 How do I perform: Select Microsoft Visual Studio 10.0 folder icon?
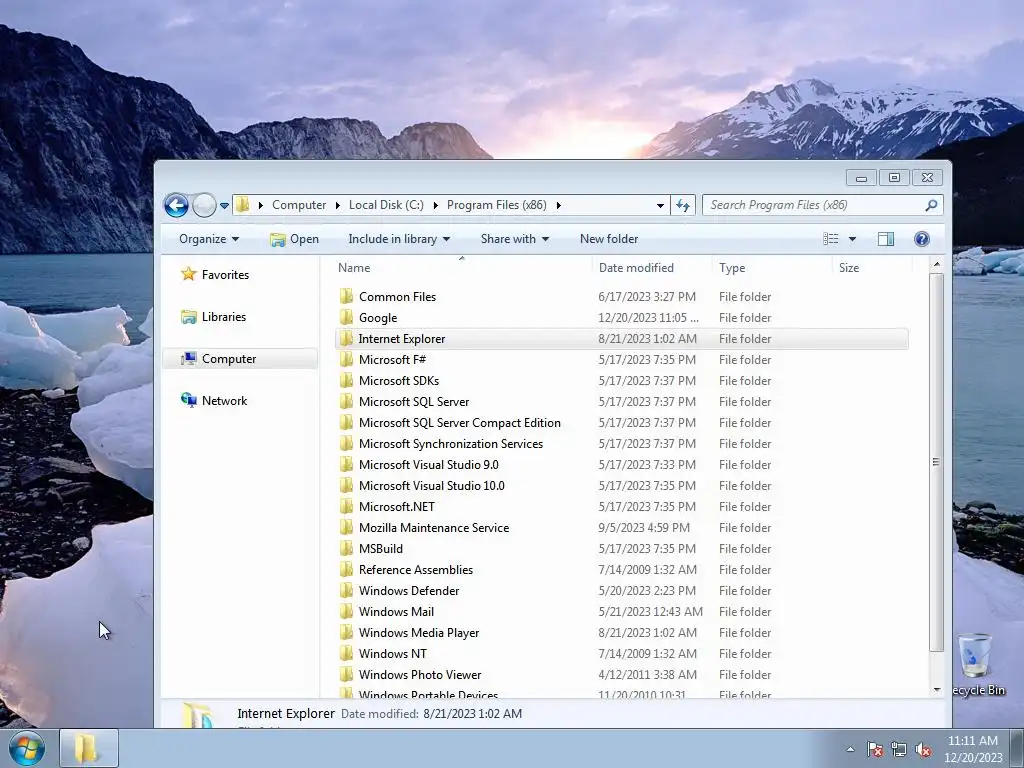point(346,485)
